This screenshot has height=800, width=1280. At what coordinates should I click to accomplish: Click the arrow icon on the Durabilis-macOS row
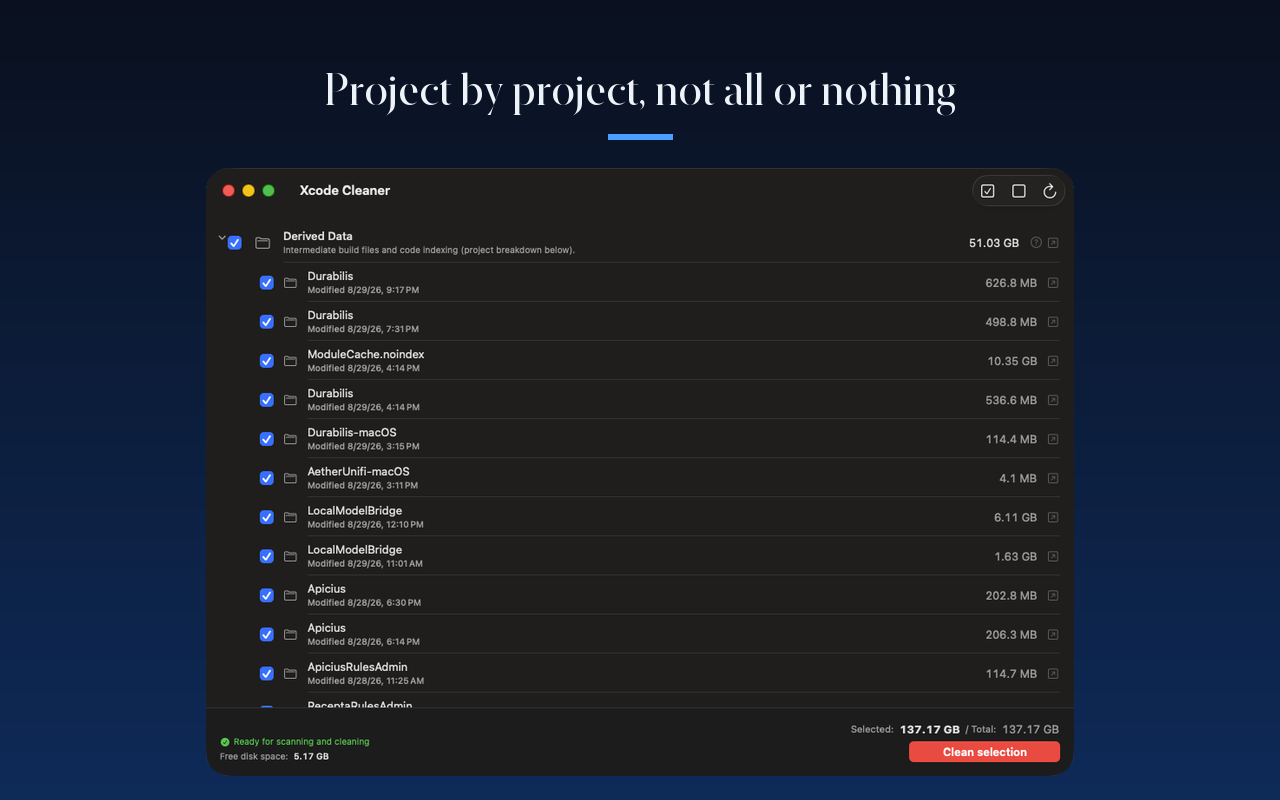(1053, 439)
